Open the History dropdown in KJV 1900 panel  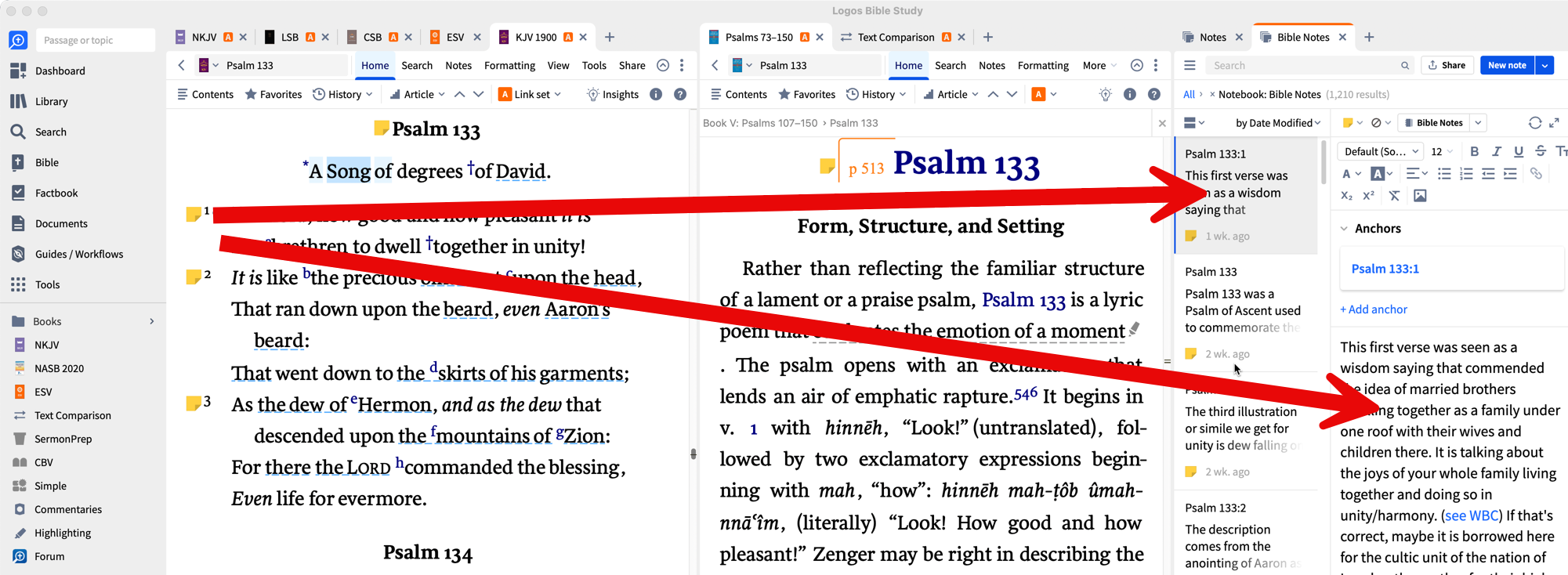(x=342, y=95)
